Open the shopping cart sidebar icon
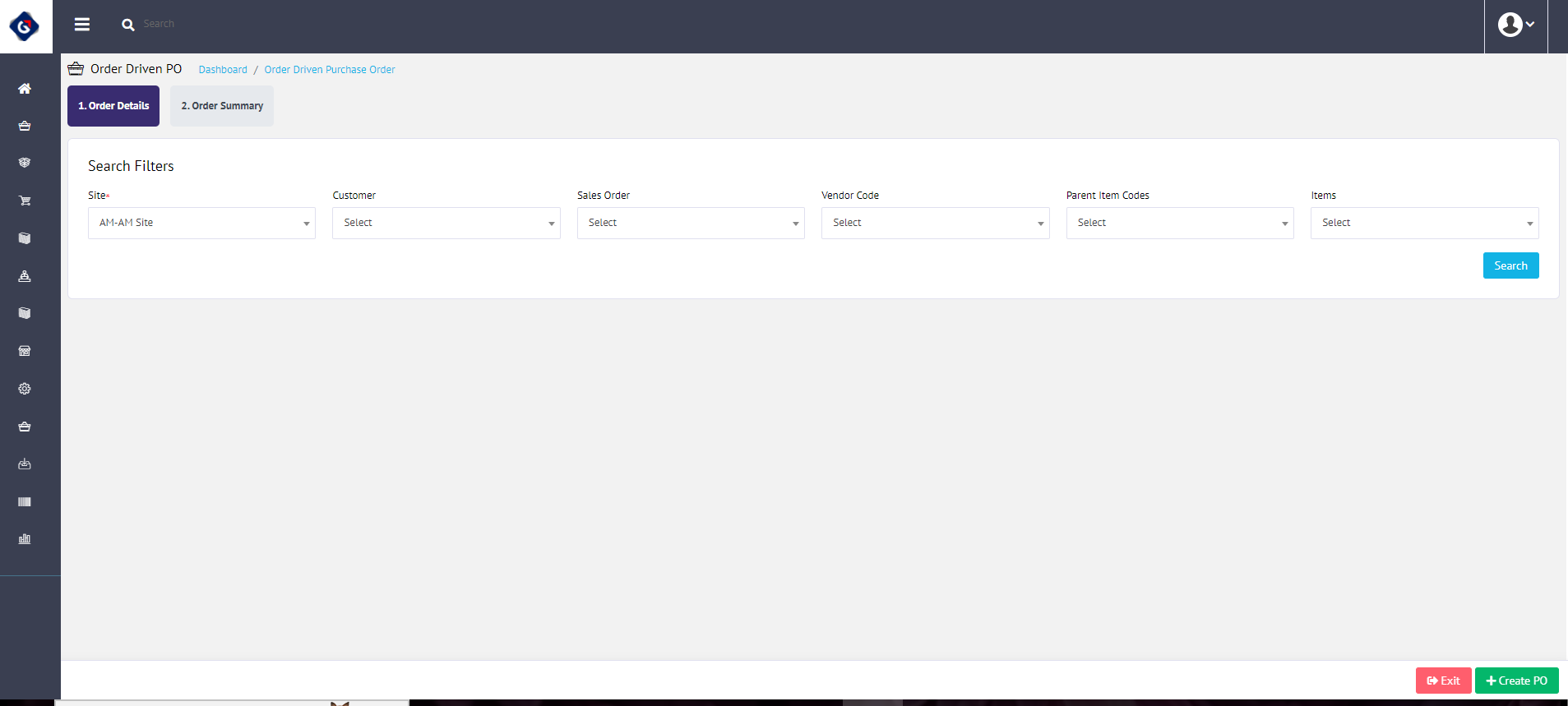Screen dimensions: 1568x706 [25, 201]
